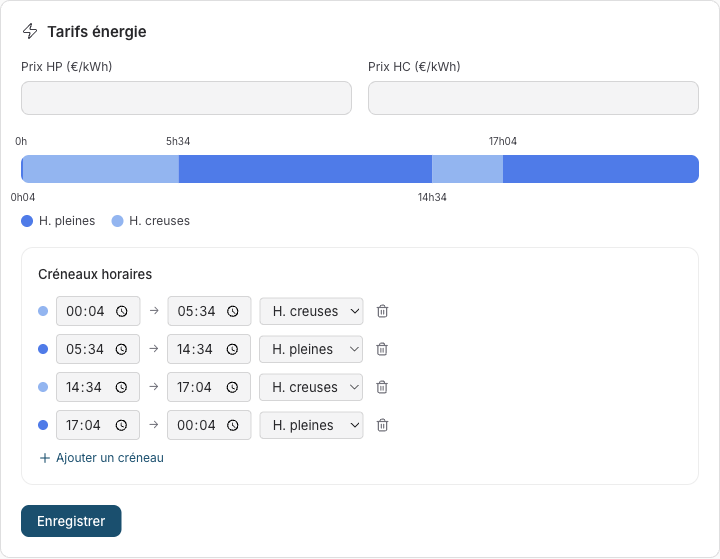Image resolution: width=720 pixels, height=559 pixels.
Task: Open time picker clock in 05:34 start field
Action: click(121, 350)
